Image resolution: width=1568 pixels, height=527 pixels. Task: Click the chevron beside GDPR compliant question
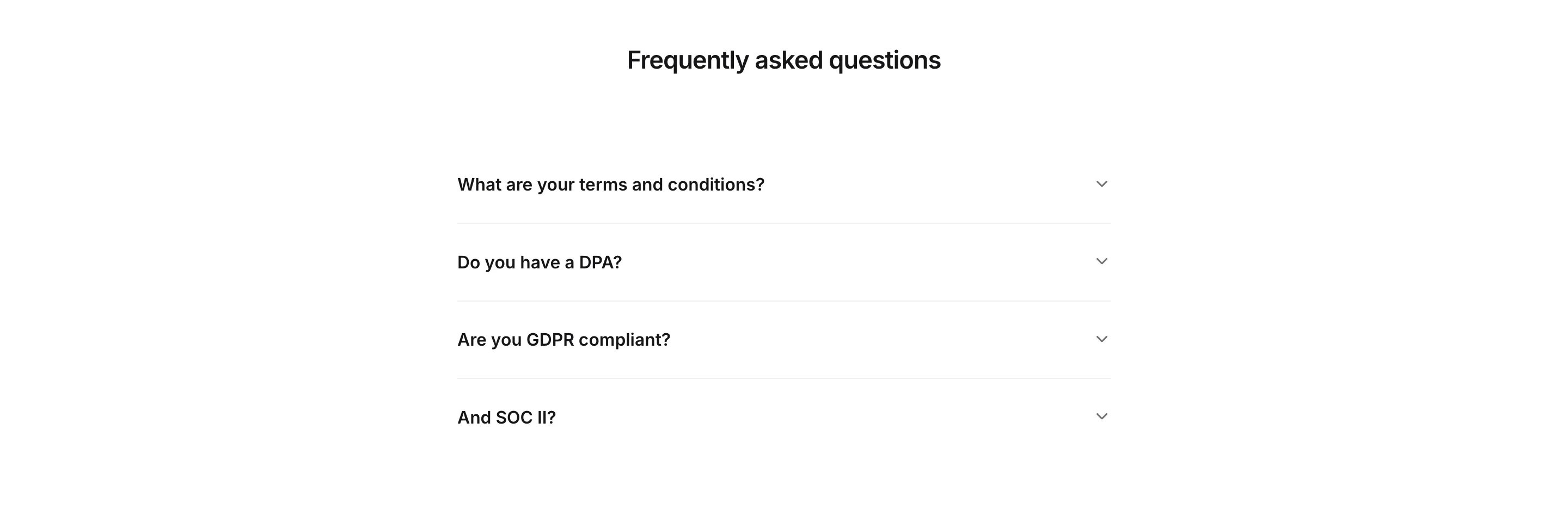1102,340
